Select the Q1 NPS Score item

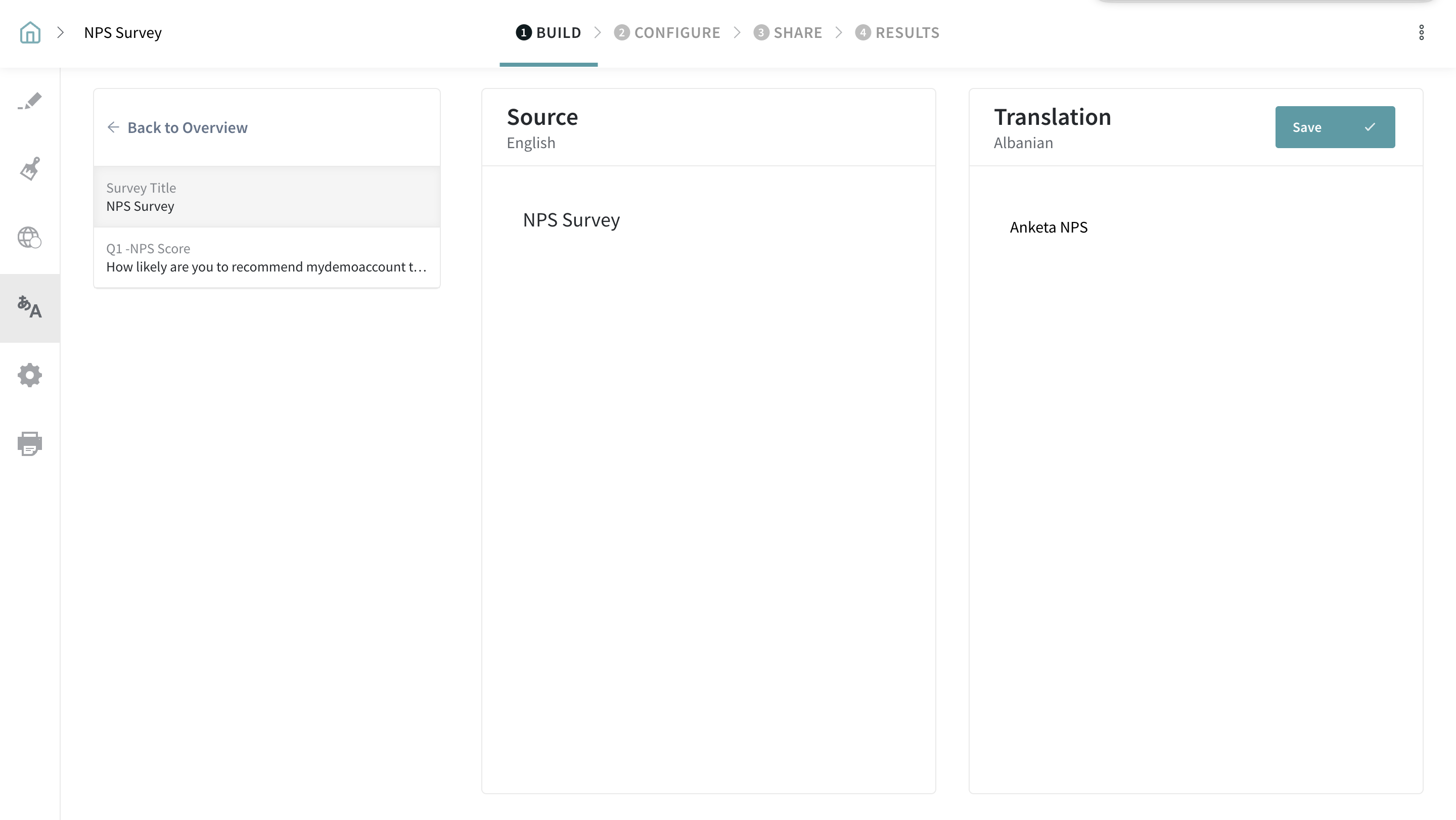click(x=266, y=258)
